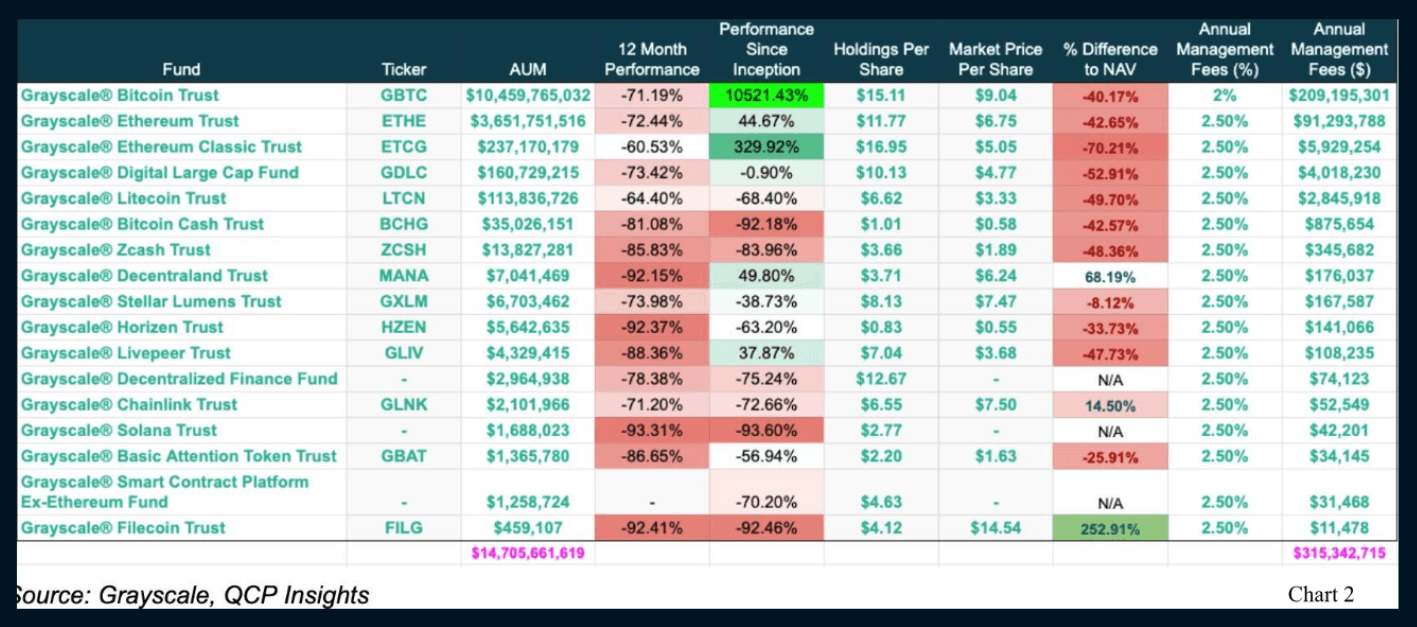Select the BCHG ticker cell
Viewport: 1417px width, 627px height.
coord(403,224)
